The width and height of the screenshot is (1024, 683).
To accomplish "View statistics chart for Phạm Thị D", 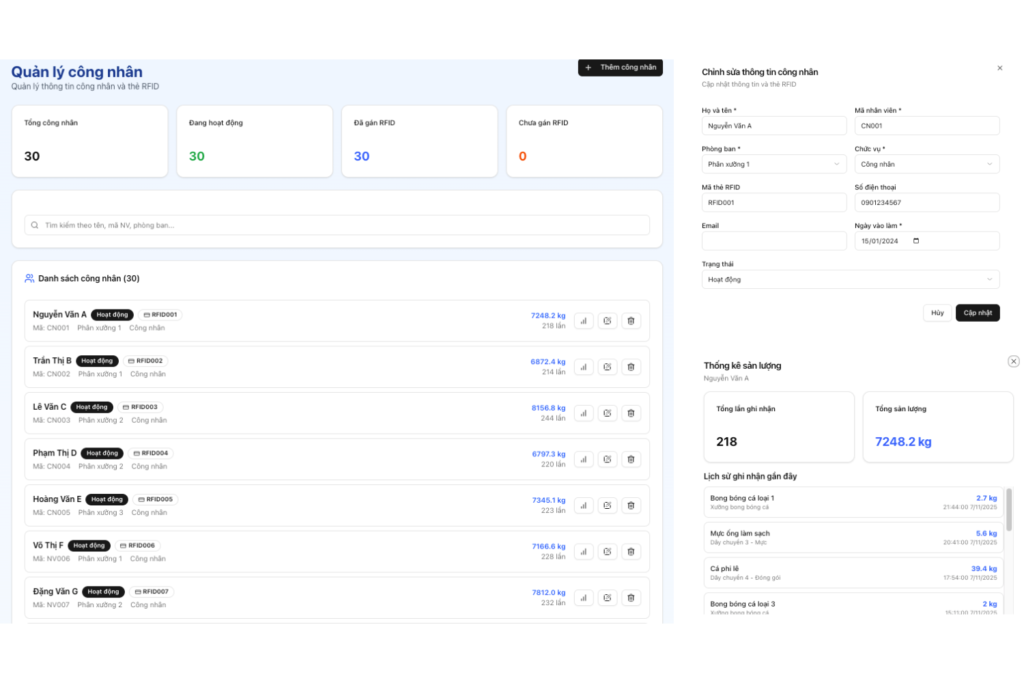I will [584, 459].
